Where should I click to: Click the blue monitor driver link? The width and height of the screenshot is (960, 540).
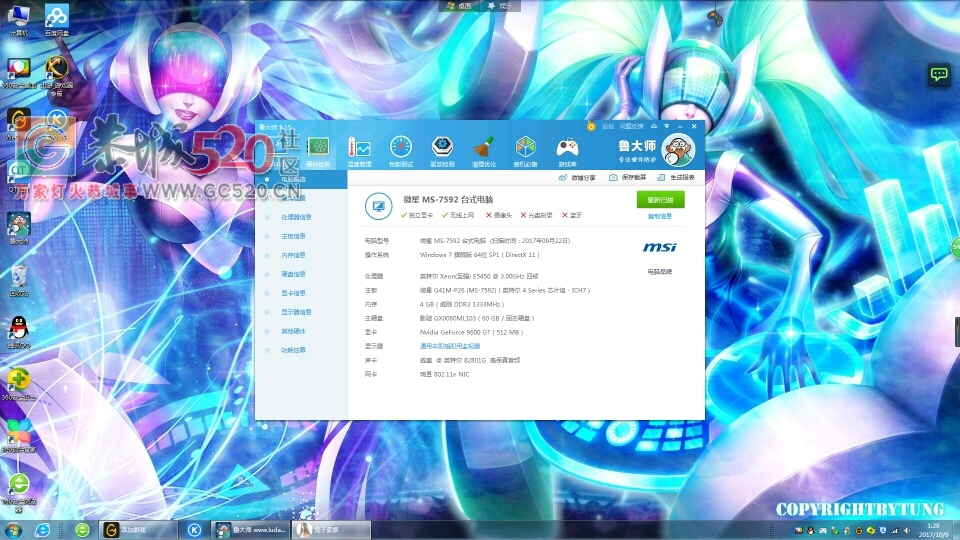click(x=449, y=346)
